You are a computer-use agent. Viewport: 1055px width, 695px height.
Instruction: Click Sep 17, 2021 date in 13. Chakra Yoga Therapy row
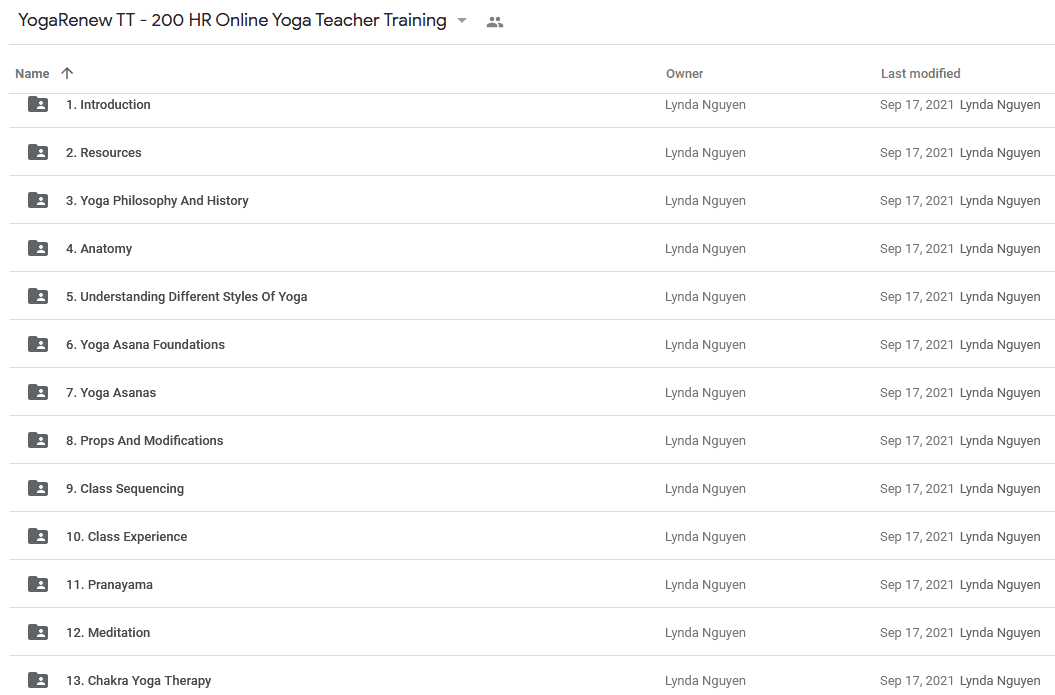pos(916,680)
